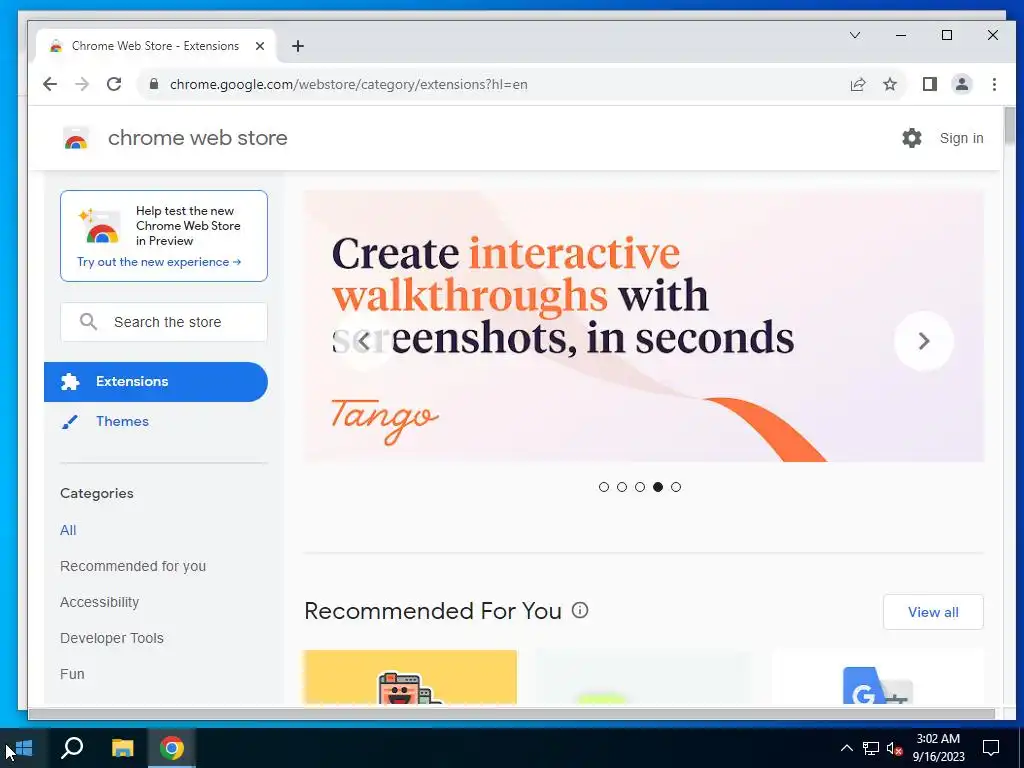The width and height of the screenshot is (1024, 768).
Task: Sign in to the Web Store
Action: point(961,138)
